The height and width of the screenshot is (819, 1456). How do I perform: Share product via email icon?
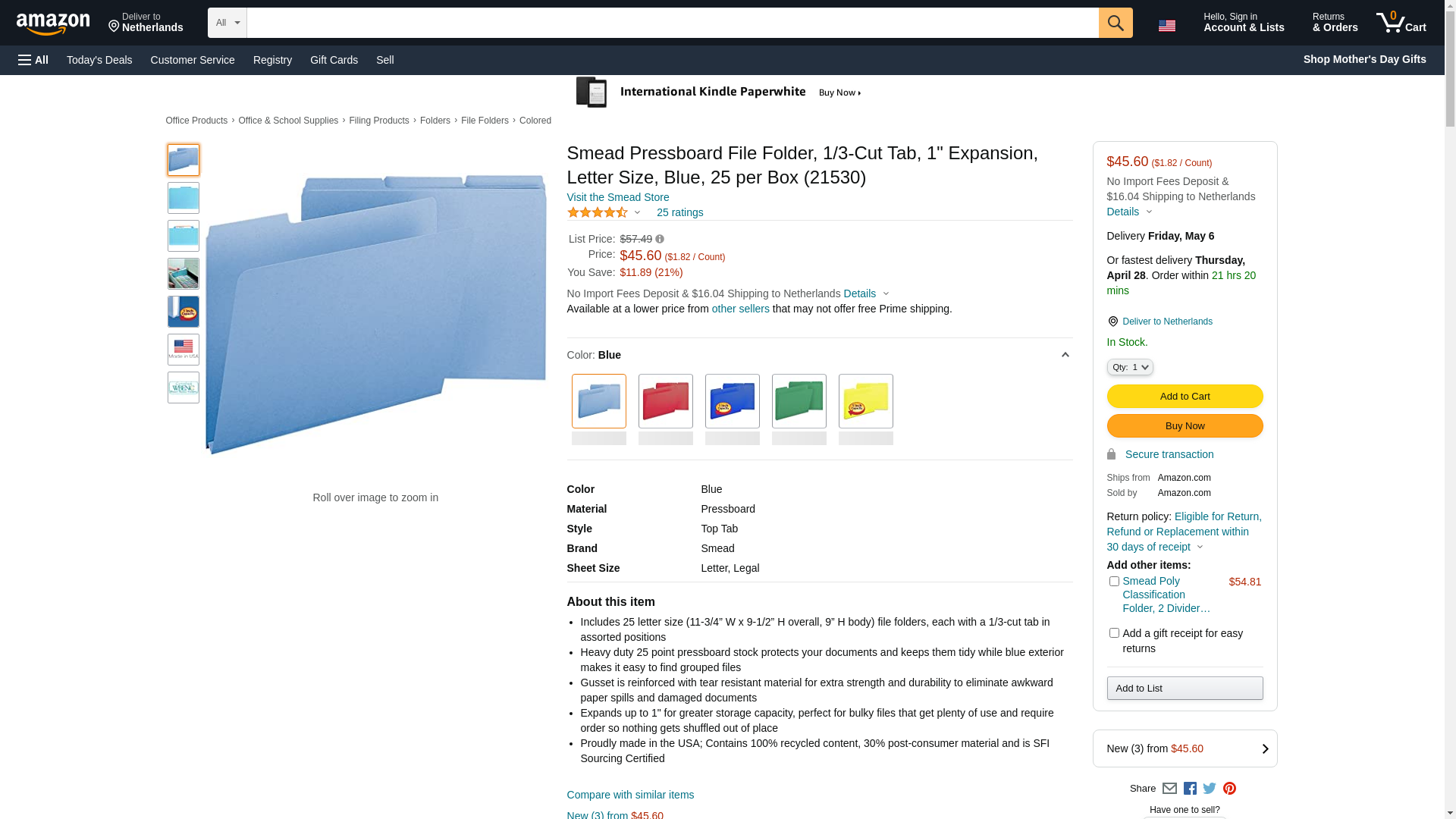pyautogui.click(x=1169, y=789)
